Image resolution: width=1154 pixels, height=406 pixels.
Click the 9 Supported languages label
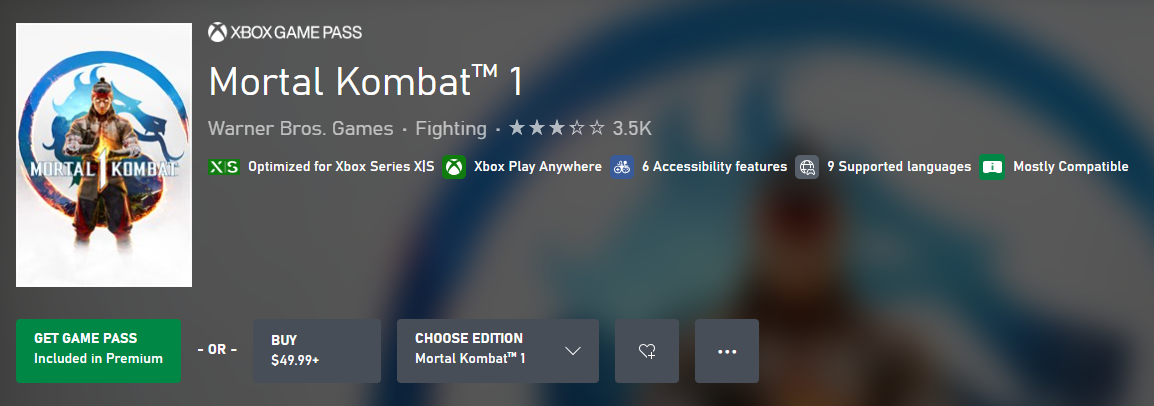[899, 167]
